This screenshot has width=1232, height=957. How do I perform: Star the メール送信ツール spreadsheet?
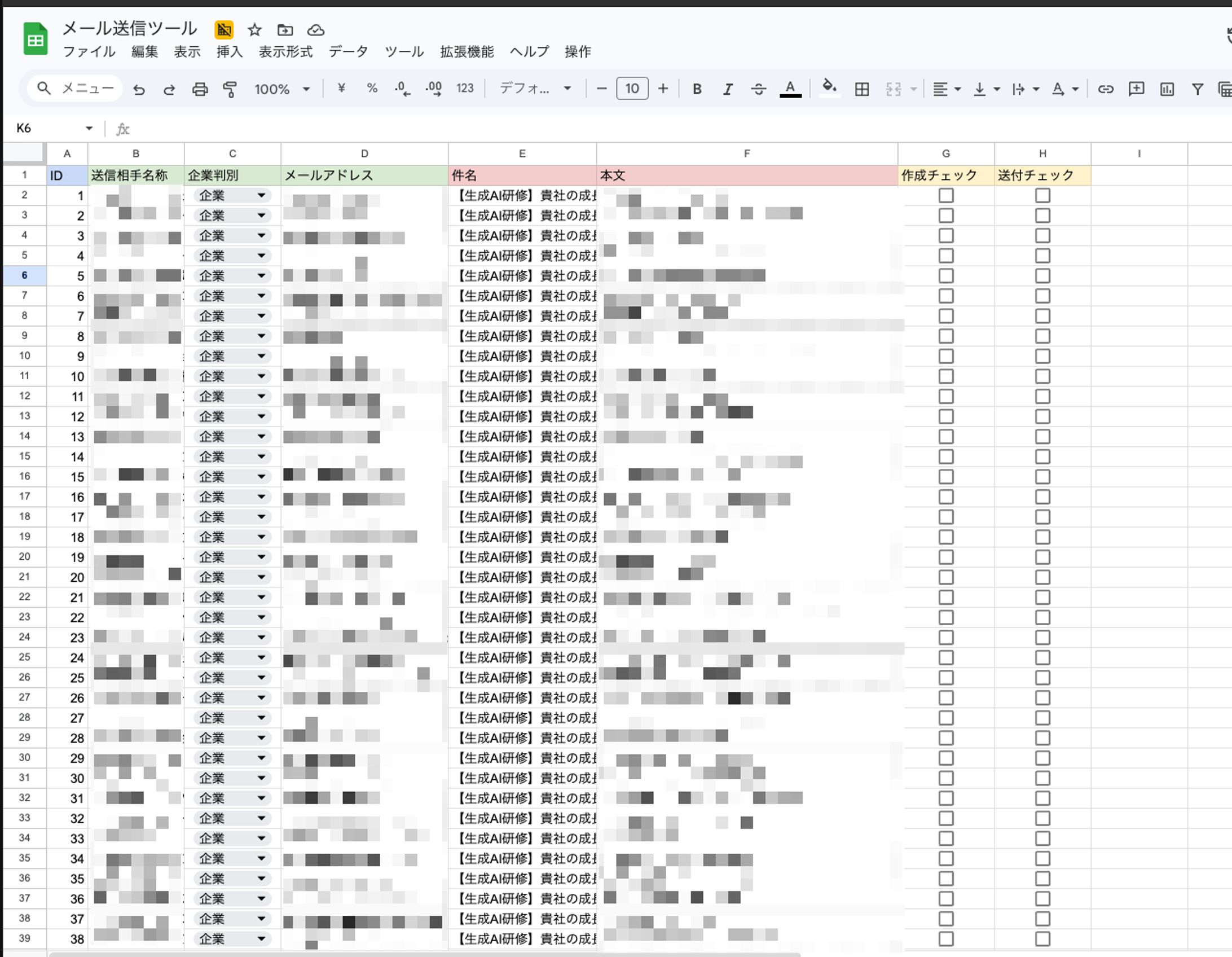(x=254, y=30)
